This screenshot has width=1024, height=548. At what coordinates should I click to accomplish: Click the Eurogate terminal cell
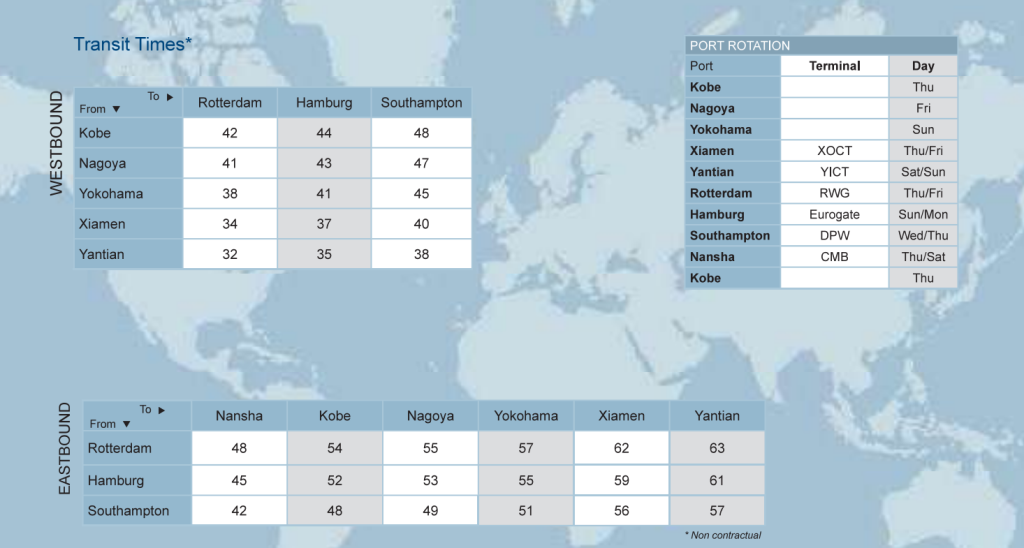pyautogui.click(x=834, y=214)
